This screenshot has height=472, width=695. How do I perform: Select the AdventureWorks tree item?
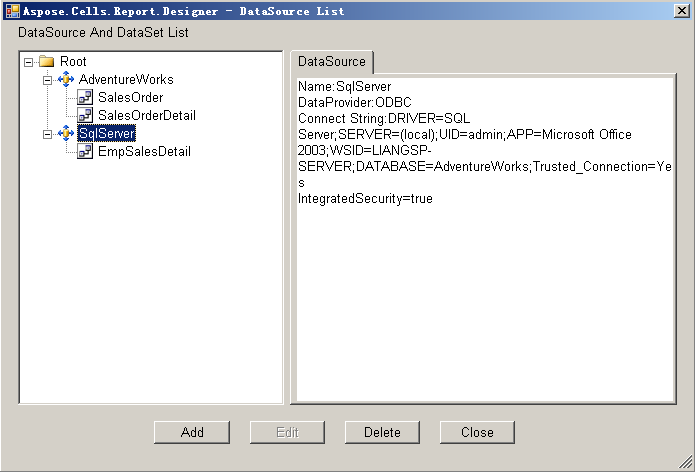click(126, 79)
